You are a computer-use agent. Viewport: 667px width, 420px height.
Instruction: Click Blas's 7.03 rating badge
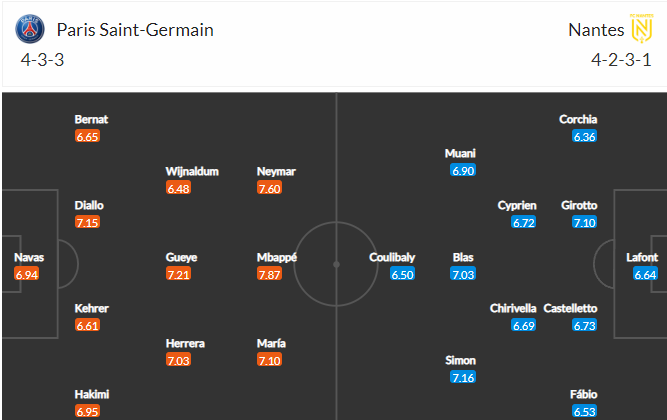pyautogui.click(x=462, y=274)
